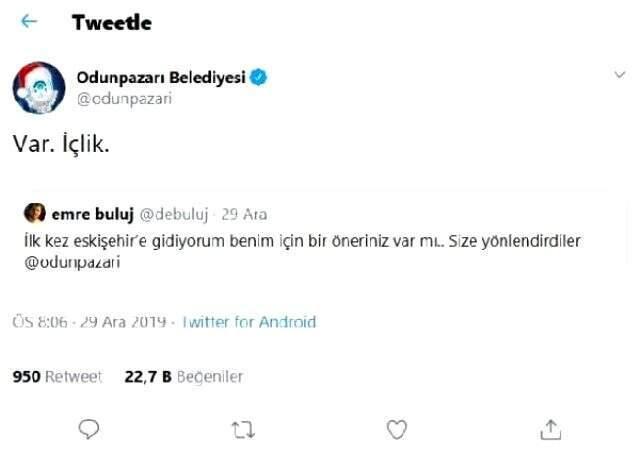
Task: Go back using the left arrow
Action: pyautogui.click(x=28, y=21)
